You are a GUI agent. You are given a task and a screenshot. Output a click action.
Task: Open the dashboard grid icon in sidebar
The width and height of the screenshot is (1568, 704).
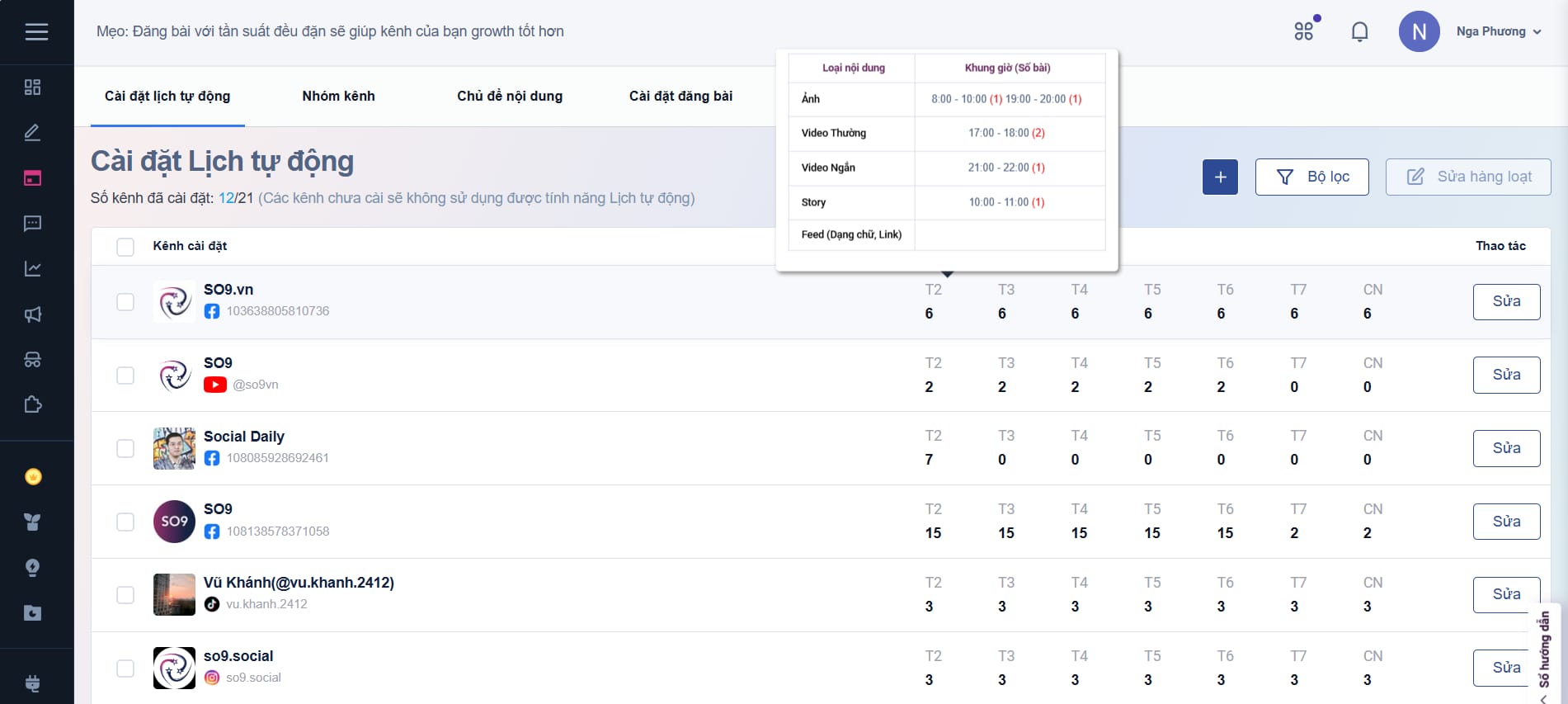point(33,87)
